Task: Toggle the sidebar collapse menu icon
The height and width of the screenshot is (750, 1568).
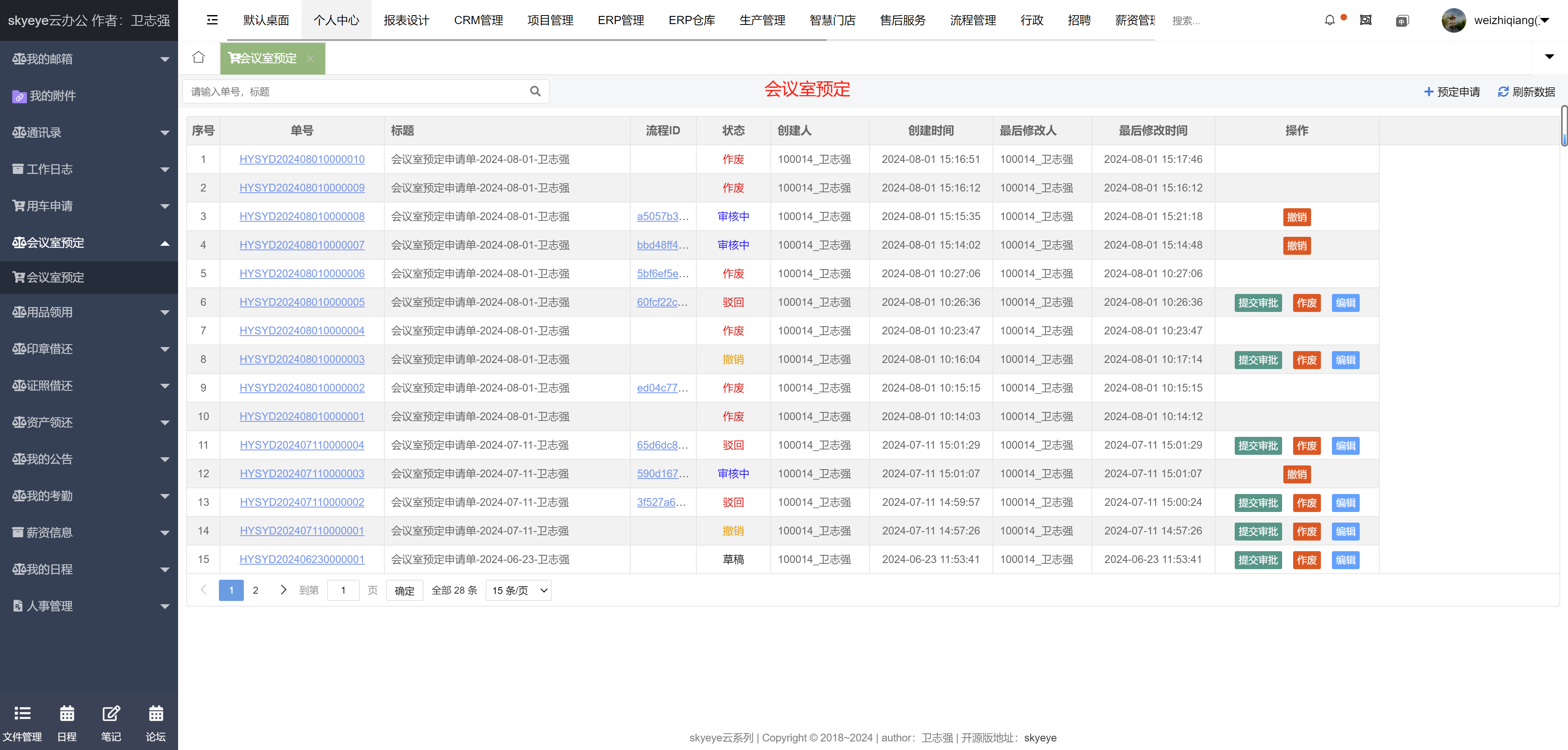Action: 212,20
